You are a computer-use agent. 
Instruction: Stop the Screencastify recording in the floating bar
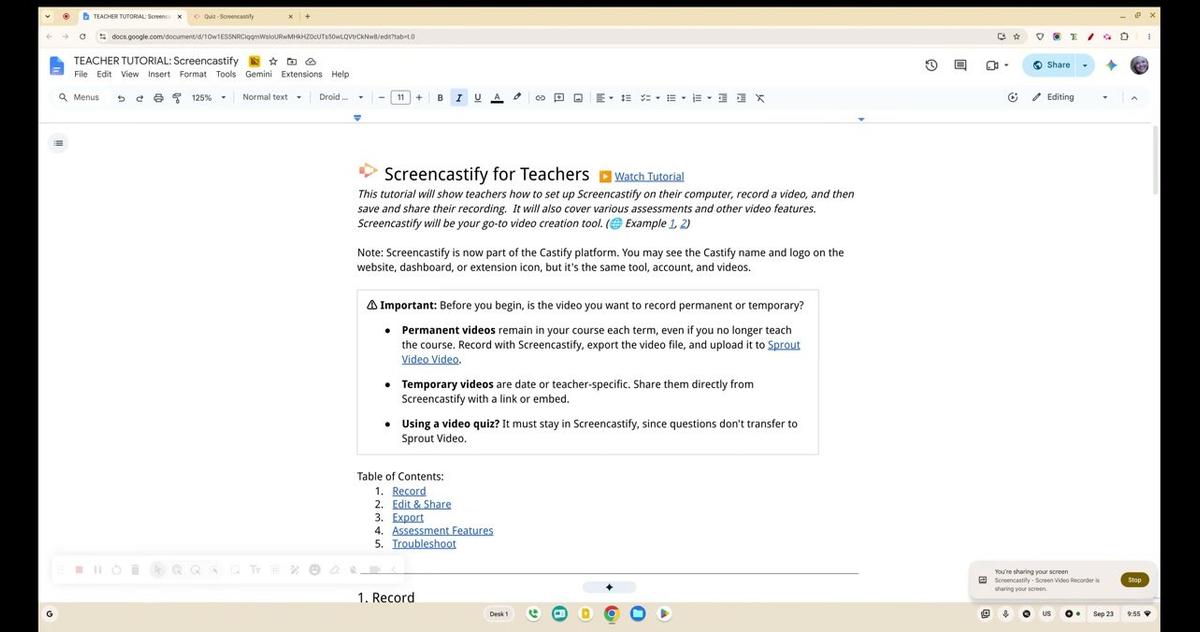(x=79, y=570)
